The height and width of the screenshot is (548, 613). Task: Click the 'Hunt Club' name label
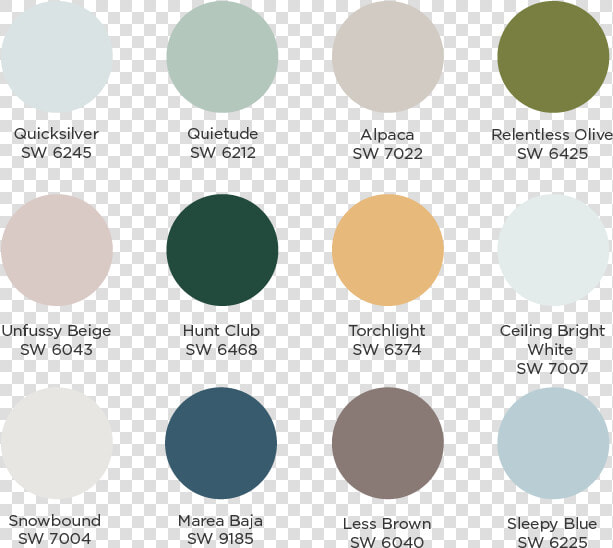click(x=221, y=331)
